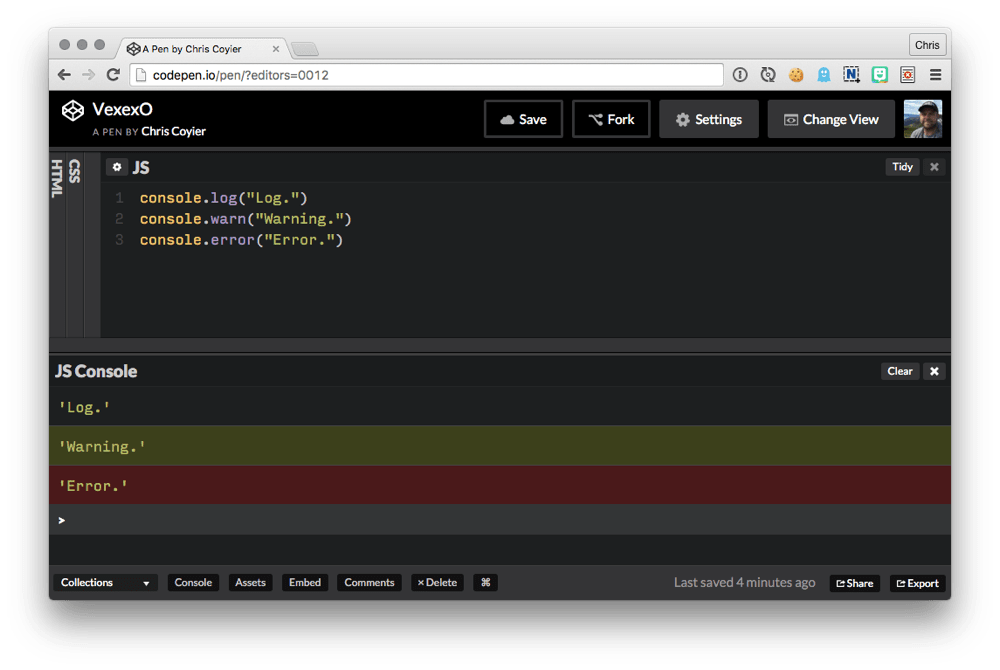The image size is (1000, 670).
Task: Click the page info icon in address bar
Action: [739, 74]
